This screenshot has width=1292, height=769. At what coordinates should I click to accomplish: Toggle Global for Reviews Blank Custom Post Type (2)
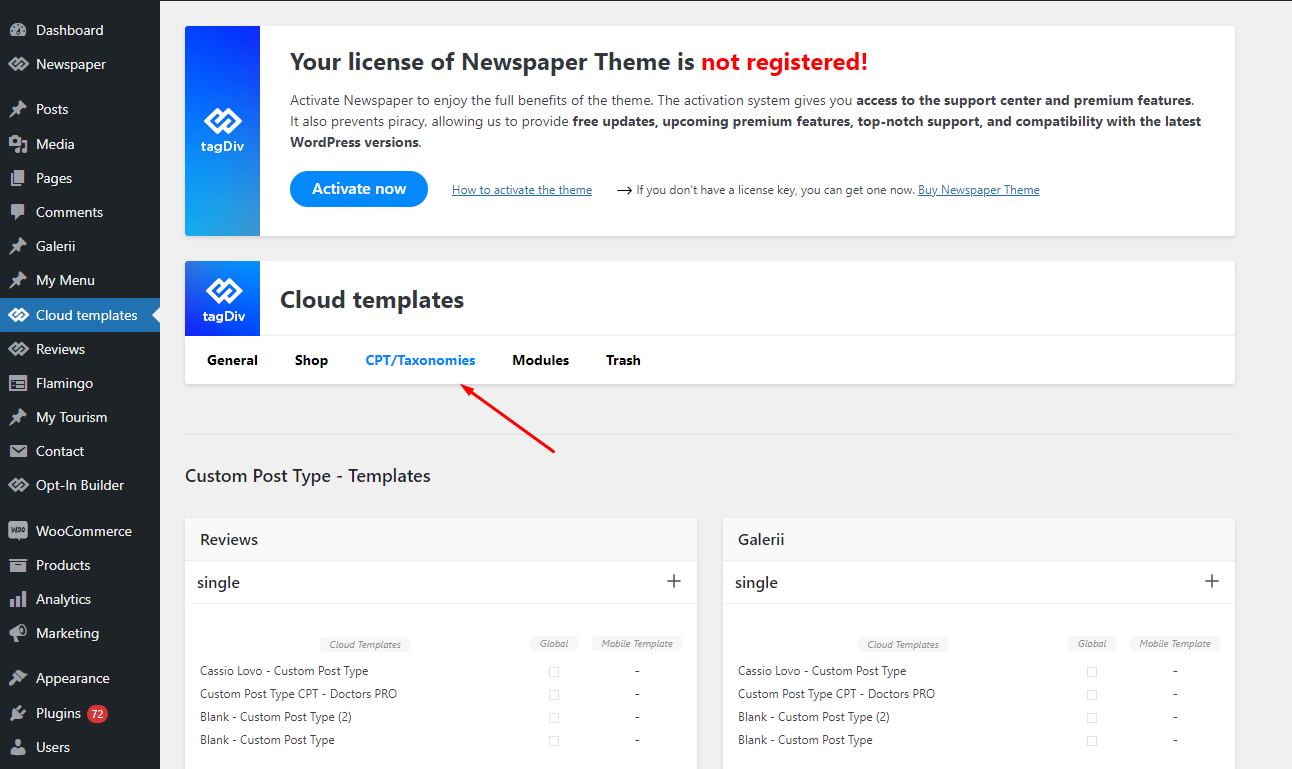point(554,718)
